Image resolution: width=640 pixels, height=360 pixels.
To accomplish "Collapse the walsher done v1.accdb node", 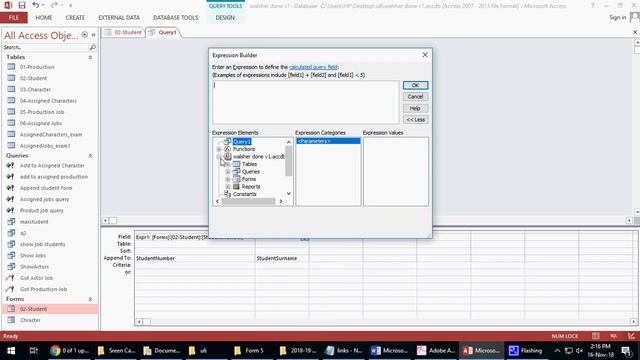I will click(x=219, y=157).
